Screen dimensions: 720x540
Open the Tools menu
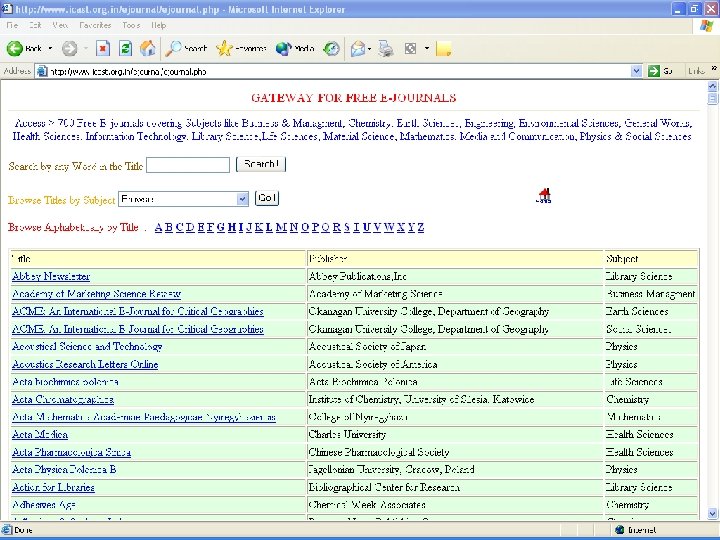131,25
